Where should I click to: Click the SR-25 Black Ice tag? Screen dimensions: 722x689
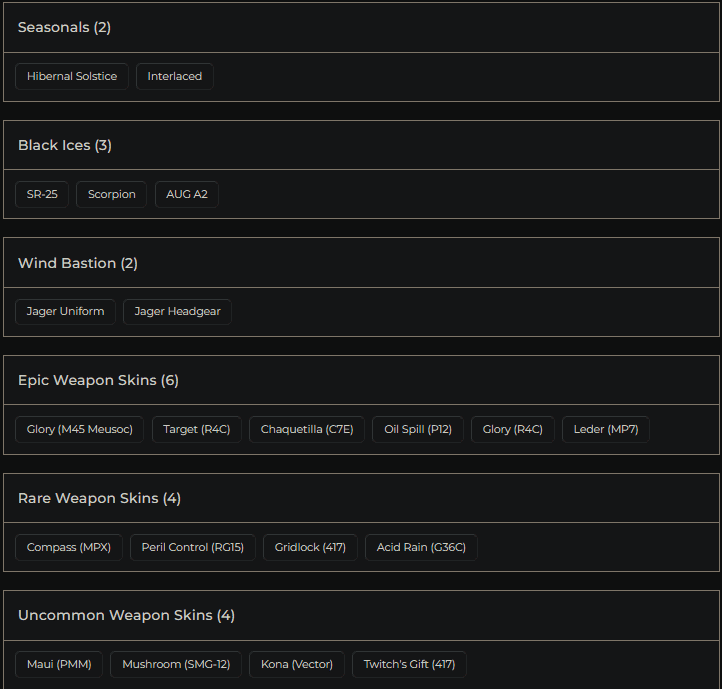[42, 194]
